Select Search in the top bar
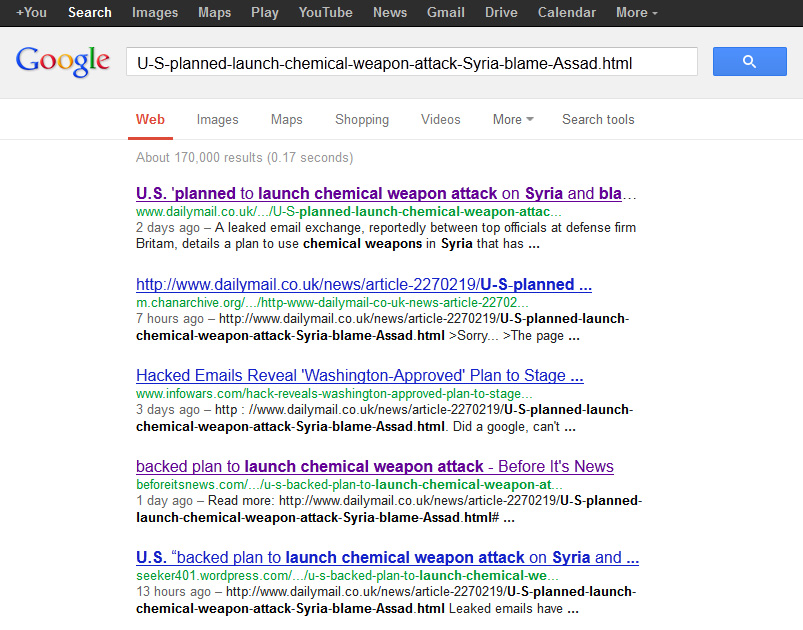Screen dimensions: 803x630 (90, 12)
